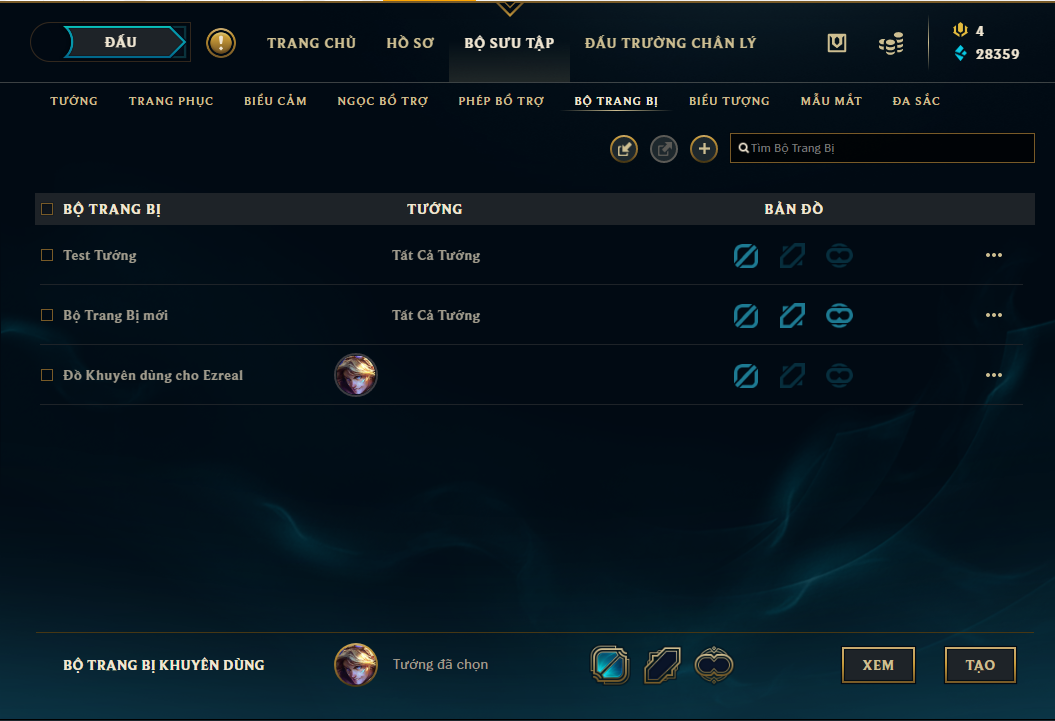This screenshot has height=721, width=1055.
Task: Check the Bộ Trang Bị mới checkbox
Action: coord(47,315)
